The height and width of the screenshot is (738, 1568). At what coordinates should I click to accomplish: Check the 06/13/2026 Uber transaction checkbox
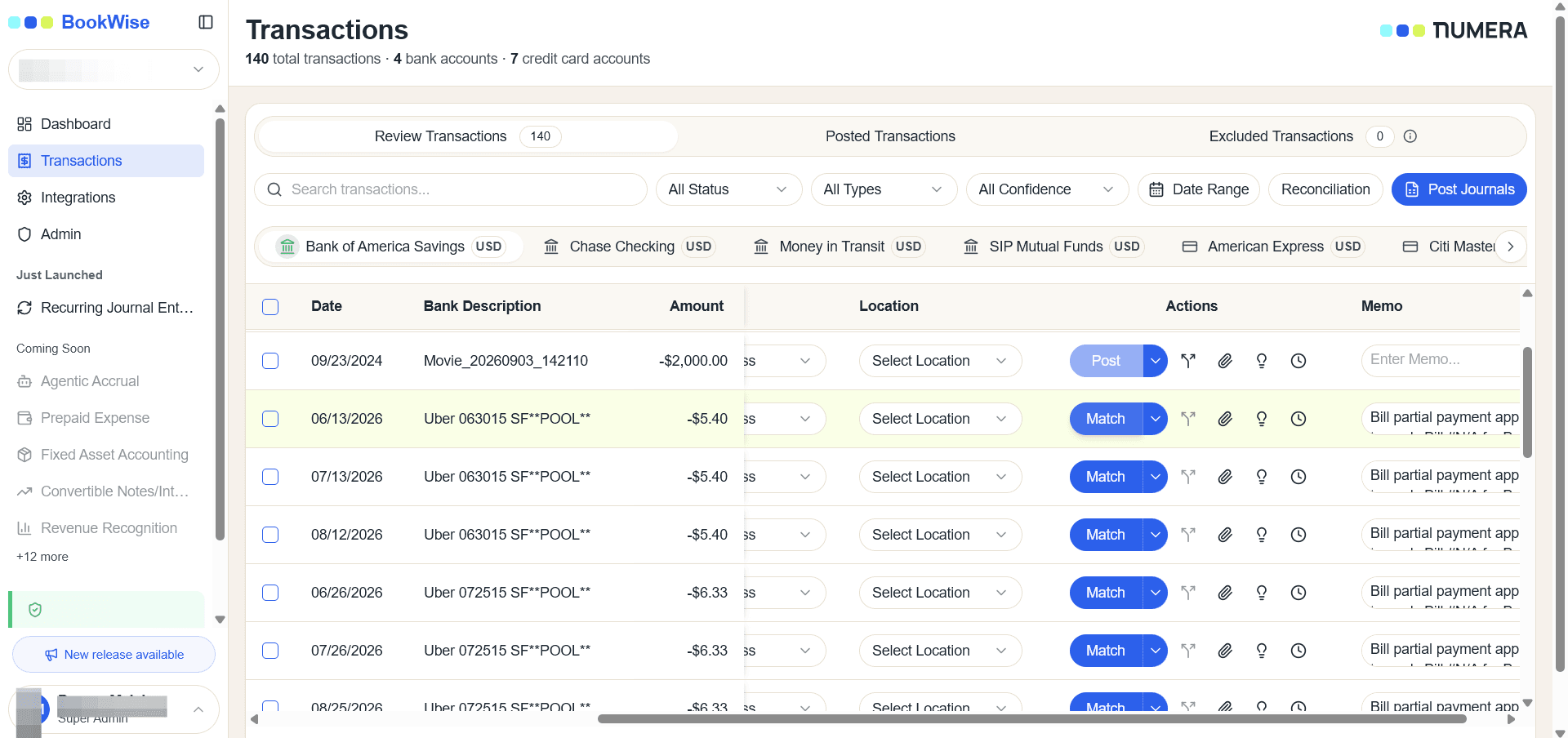pos(270,419)
